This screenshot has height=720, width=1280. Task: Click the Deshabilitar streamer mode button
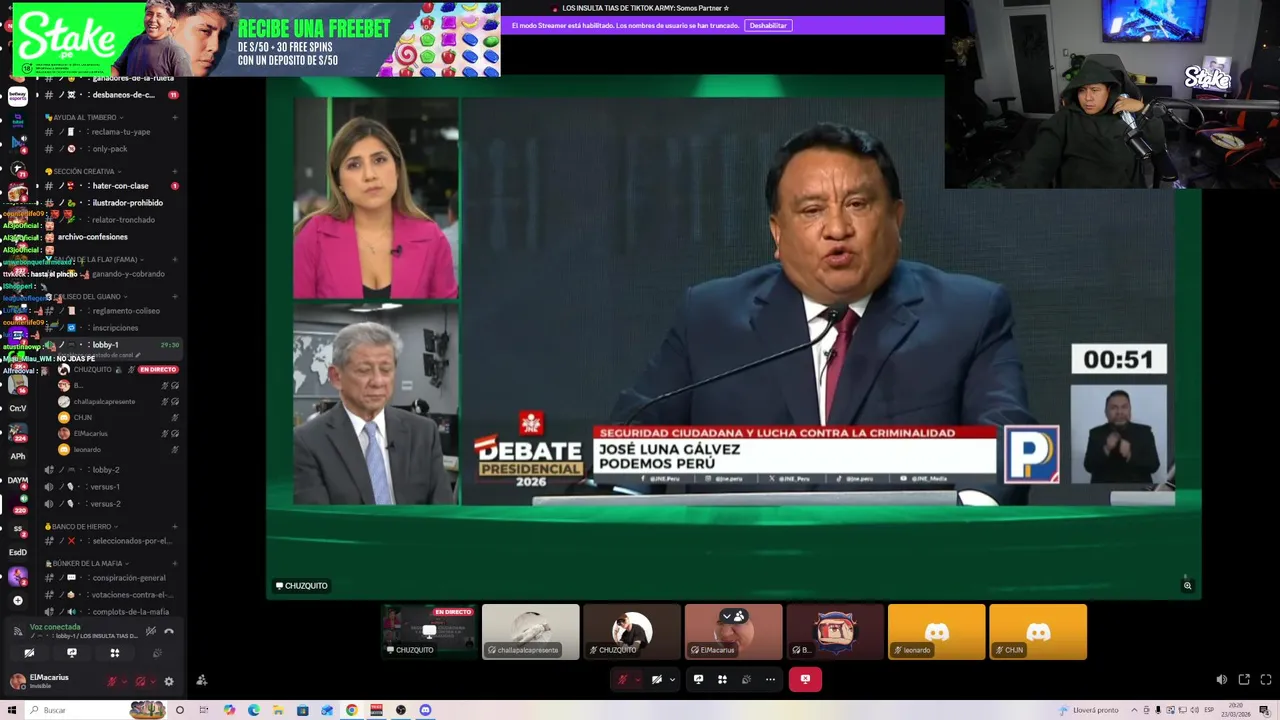[768, 25]
